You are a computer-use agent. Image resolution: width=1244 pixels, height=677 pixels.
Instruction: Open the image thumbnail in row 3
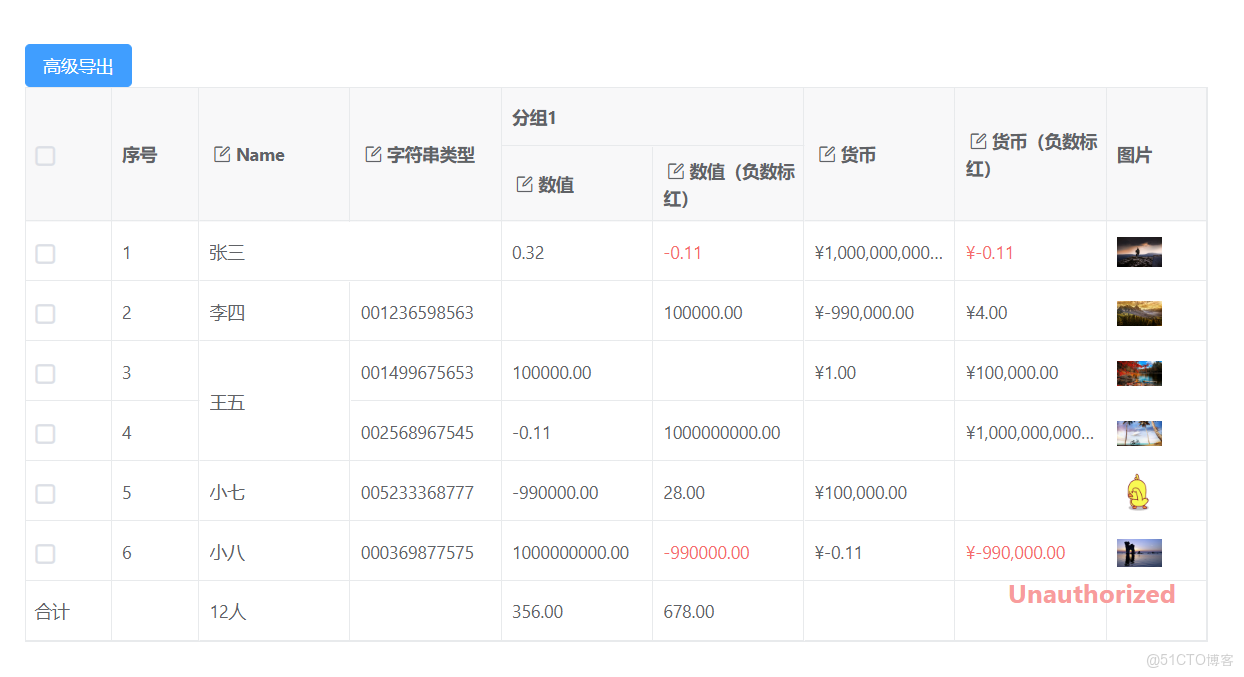(x=1139, y=373)
